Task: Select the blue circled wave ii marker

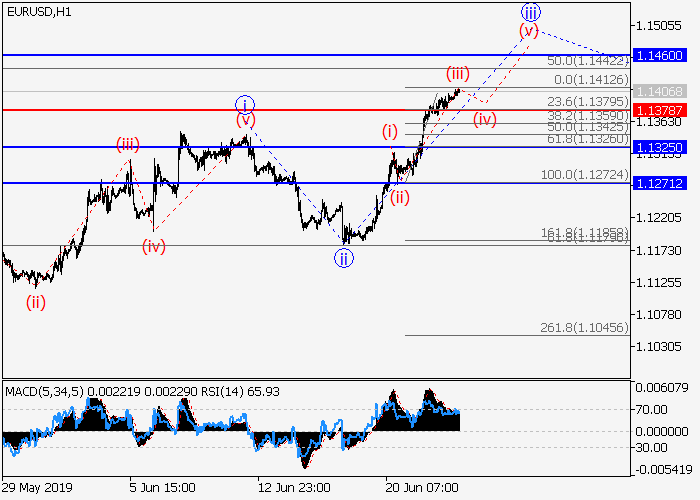Action: (343, 259)
